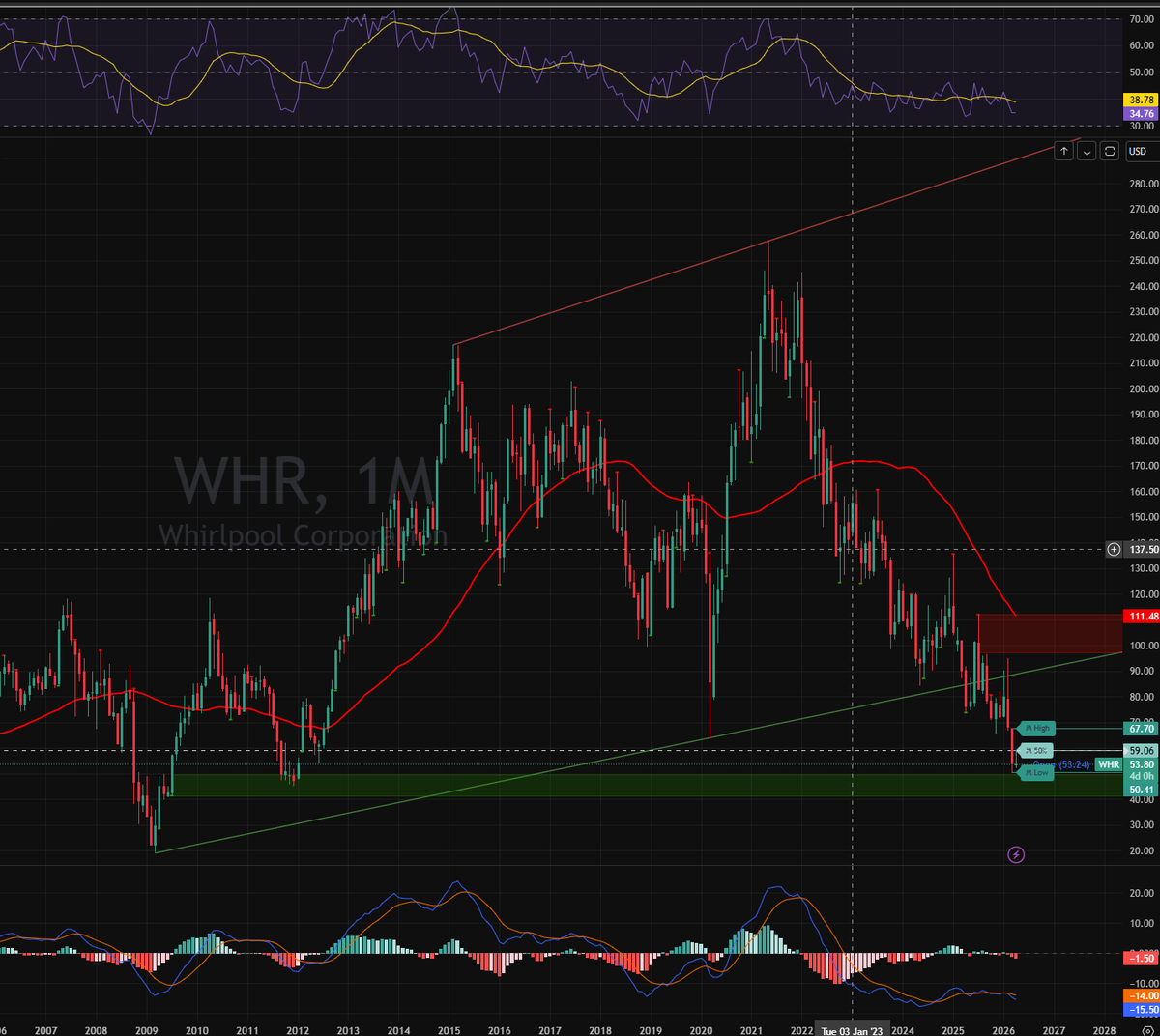The height and width of the screenshot is (1036, 1160).
Task: Select the green shaded support rectangle
Action: [x=647, y=786]
